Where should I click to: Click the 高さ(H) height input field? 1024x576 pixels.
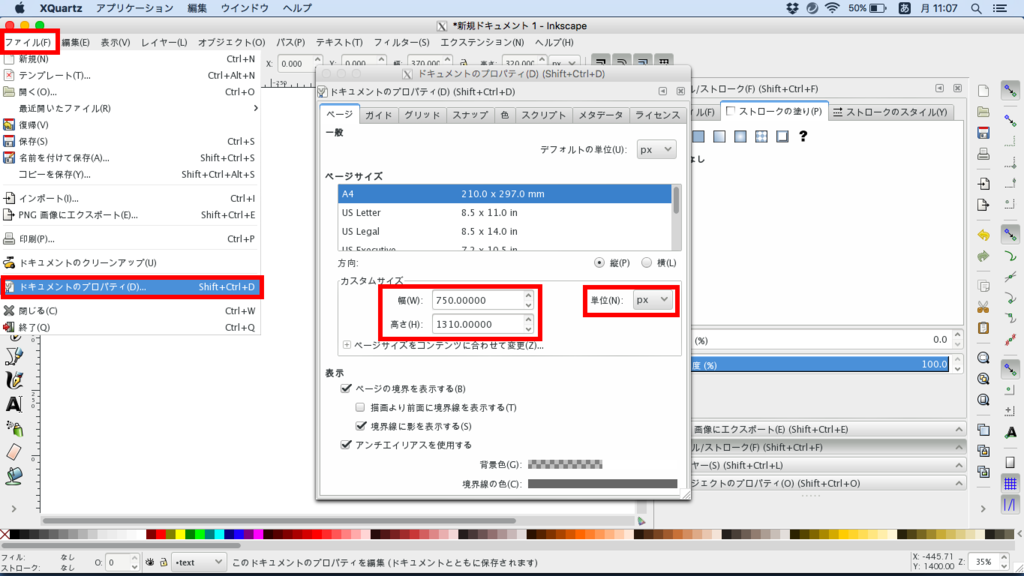point(483,324)
